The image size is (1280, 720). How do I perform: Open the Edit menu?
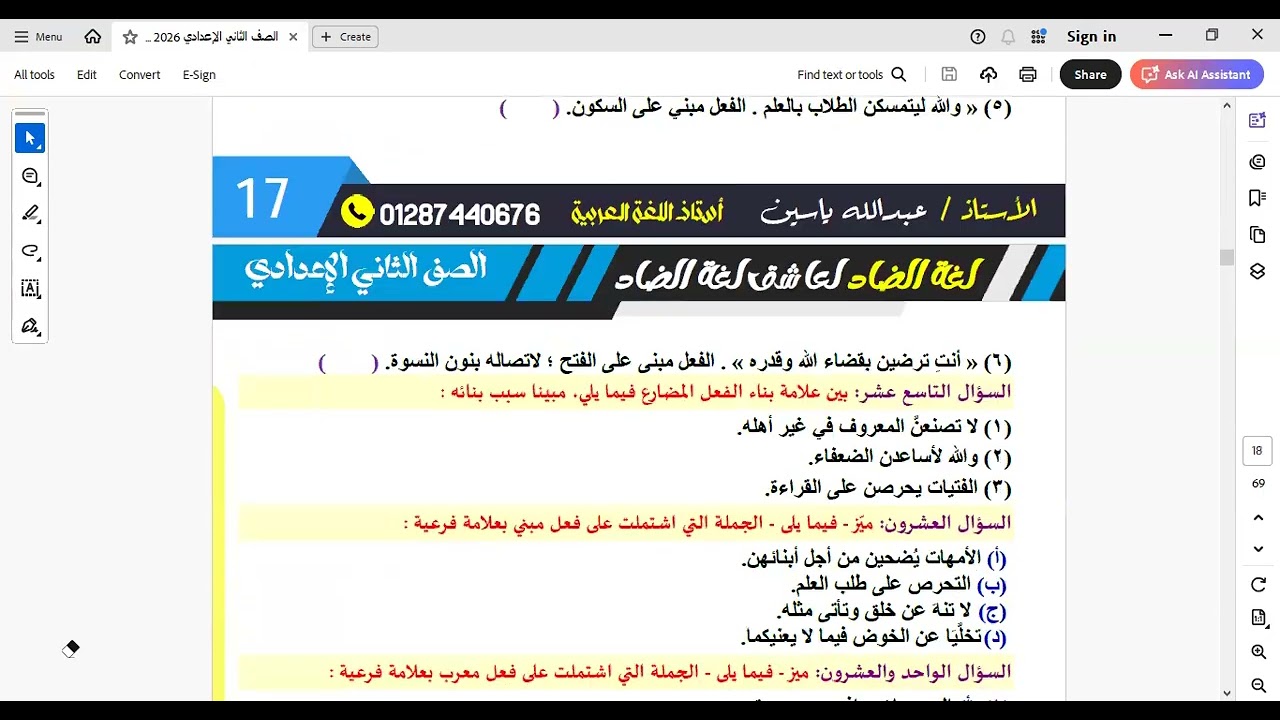coord(87,75)
